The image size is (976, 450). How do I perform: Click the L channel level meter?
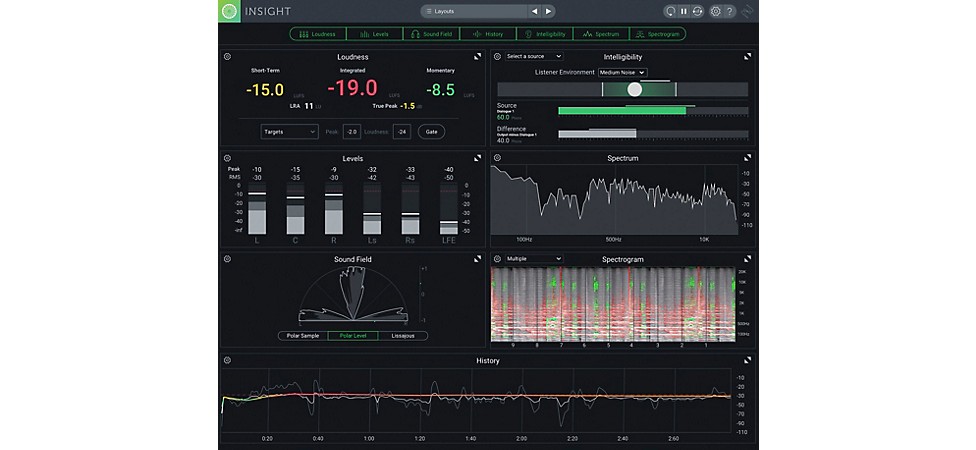point(257,209)
